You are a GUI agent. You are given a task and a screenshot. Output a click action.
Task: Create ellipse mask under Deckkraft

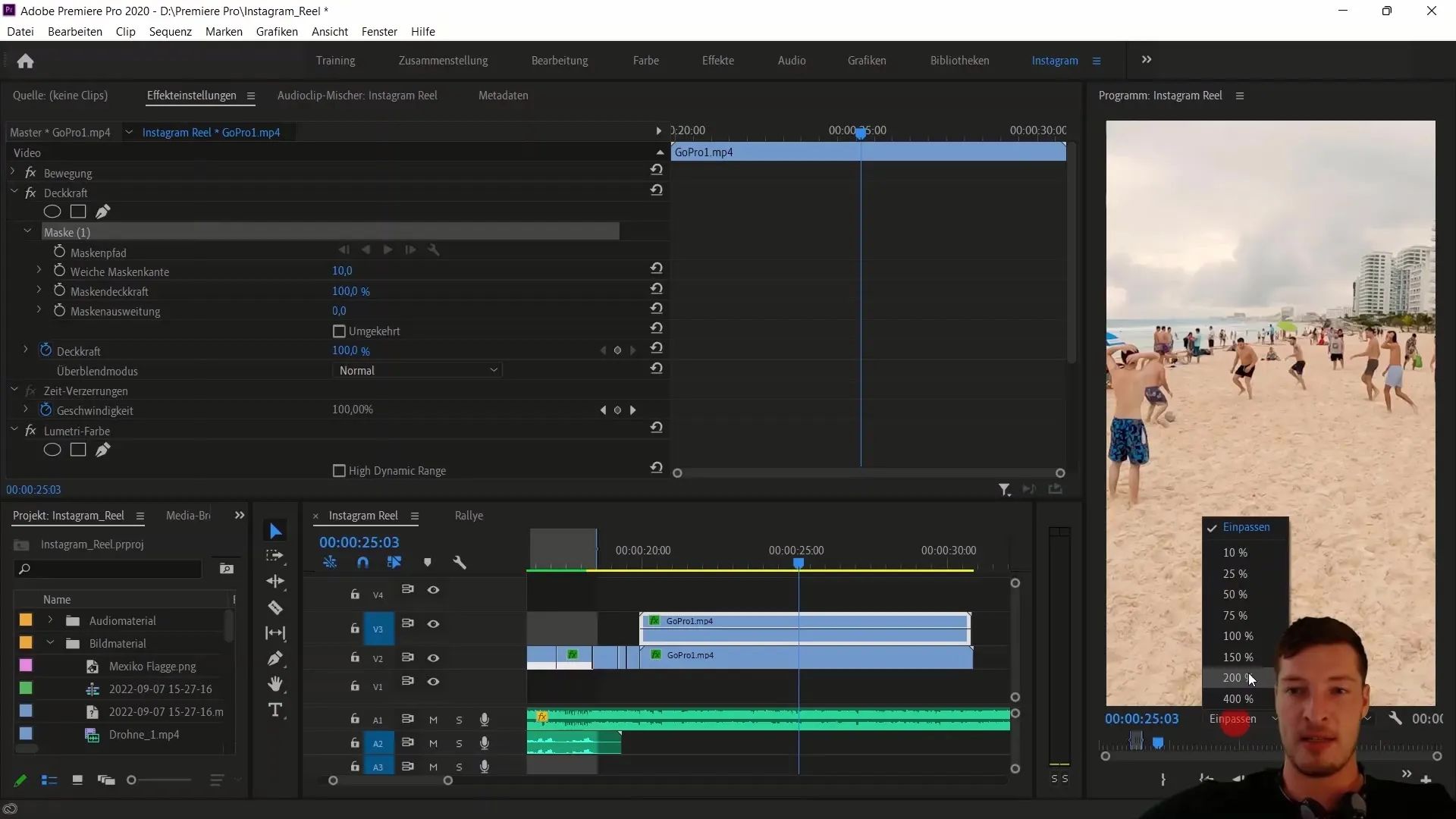[52, 212]
